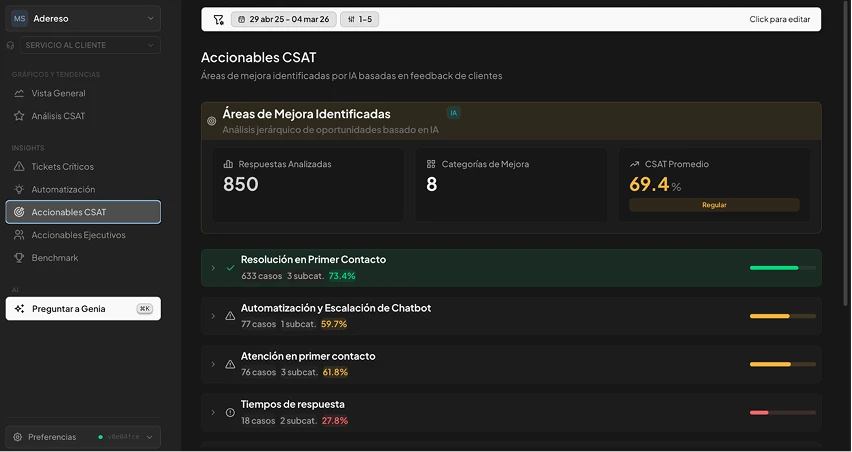Click the 1–5 rating filter chip
Image resolution: width=852 pixels, height=452 pixels.
point(360,20)
